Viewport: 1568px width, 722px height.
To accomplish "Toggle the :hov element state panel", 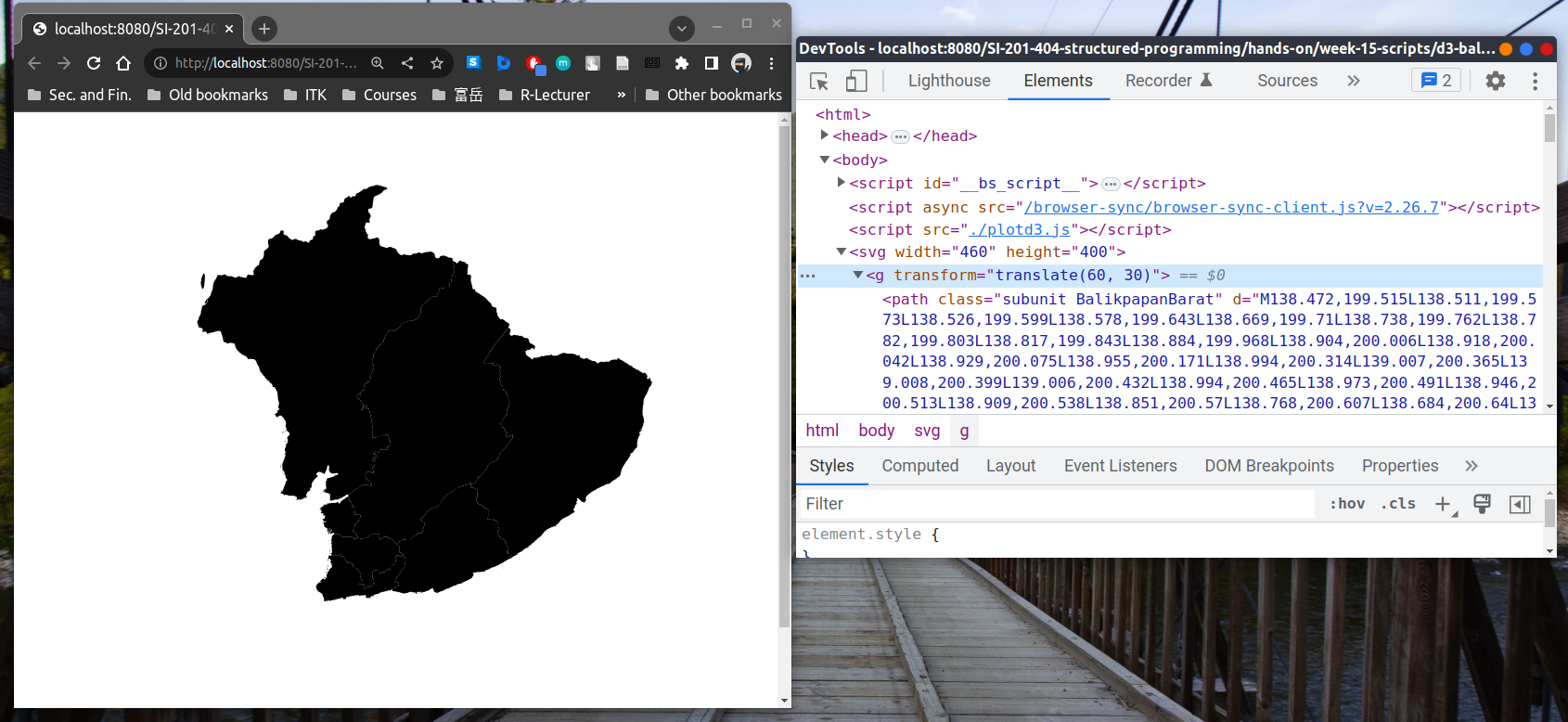I will click(1347, 504).
